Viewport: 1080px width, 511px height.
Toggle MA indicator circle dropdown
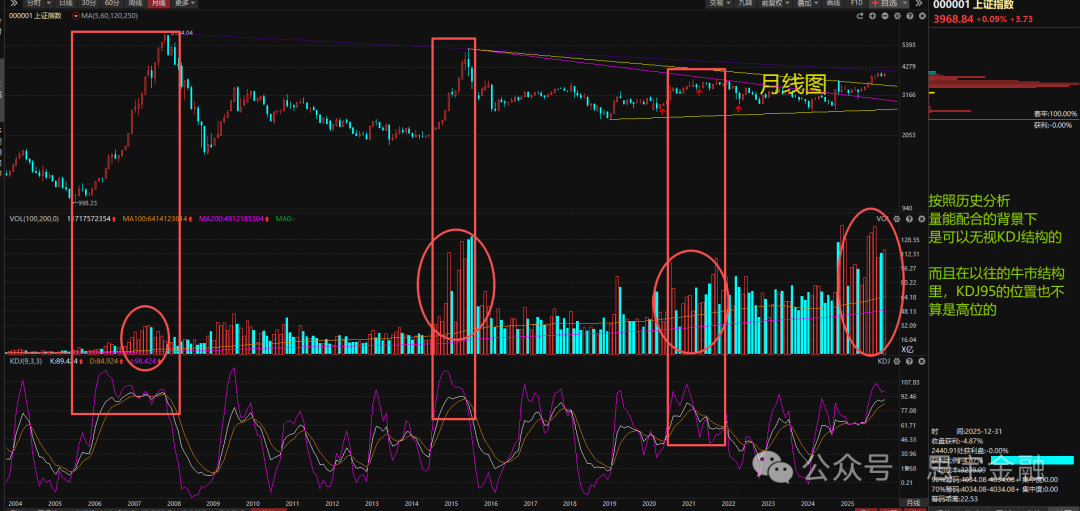(76, 16)
